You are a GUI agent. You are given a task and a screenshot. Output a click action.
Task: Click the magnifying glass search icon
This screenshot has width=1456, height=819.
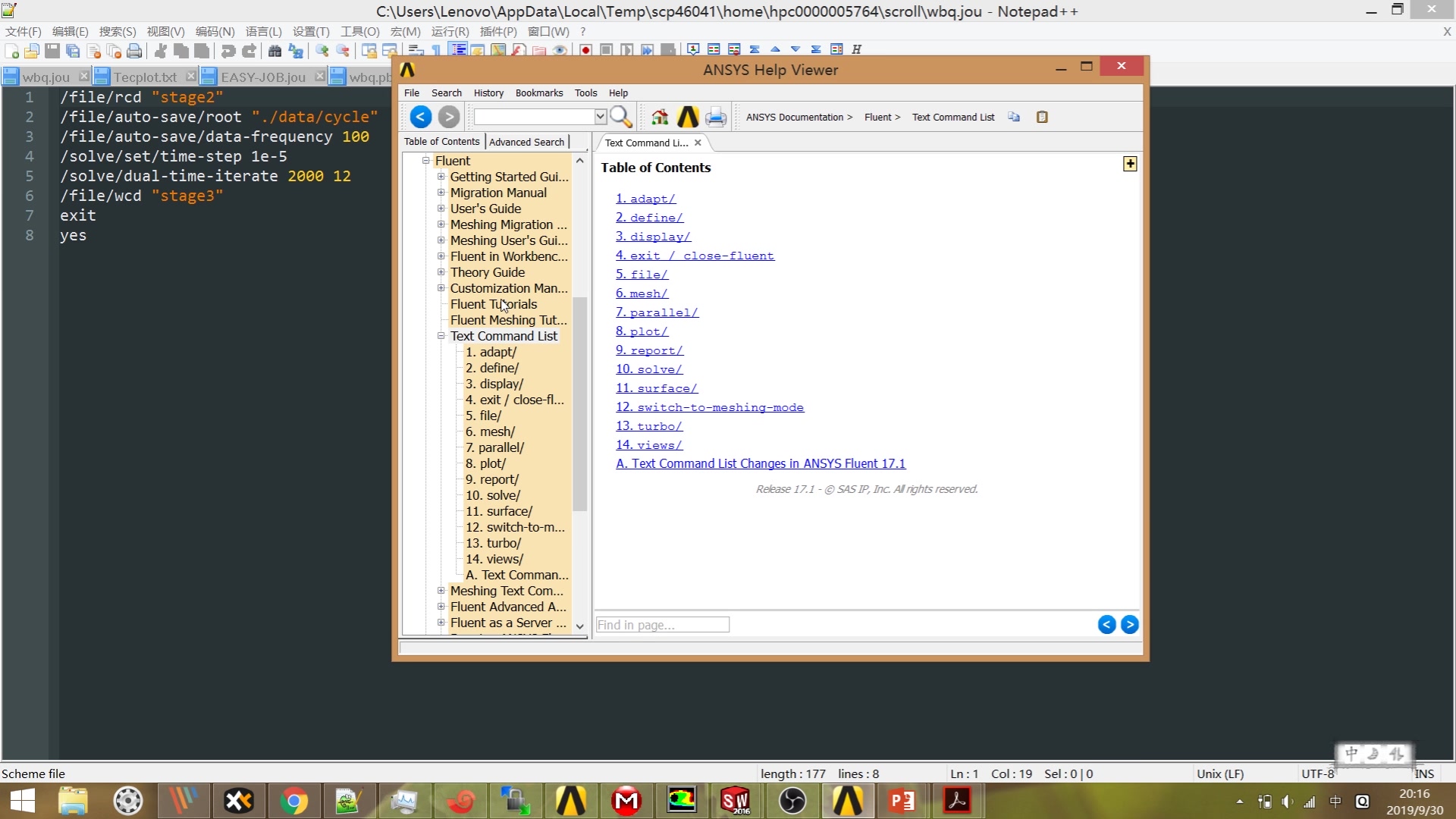[620, 117]
